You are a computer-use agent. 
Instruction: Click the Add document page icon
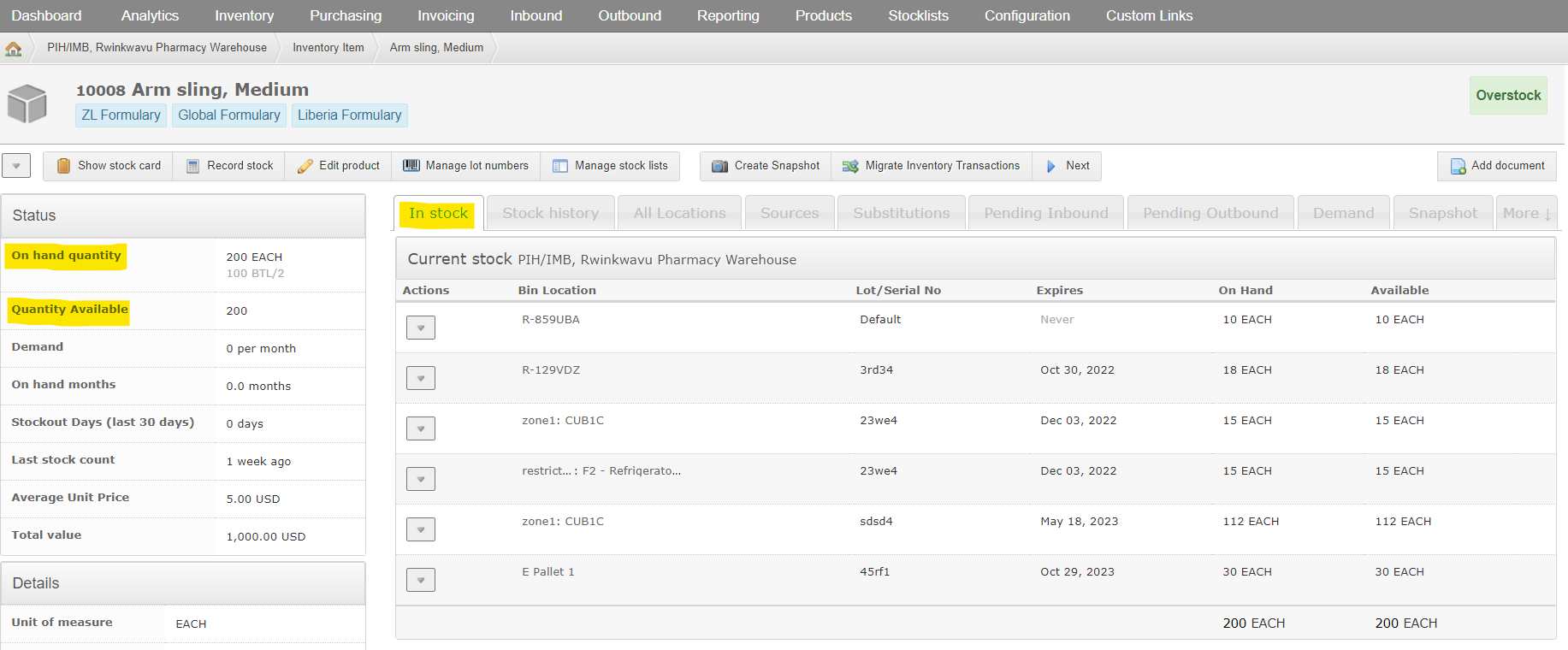(1459, 166)
